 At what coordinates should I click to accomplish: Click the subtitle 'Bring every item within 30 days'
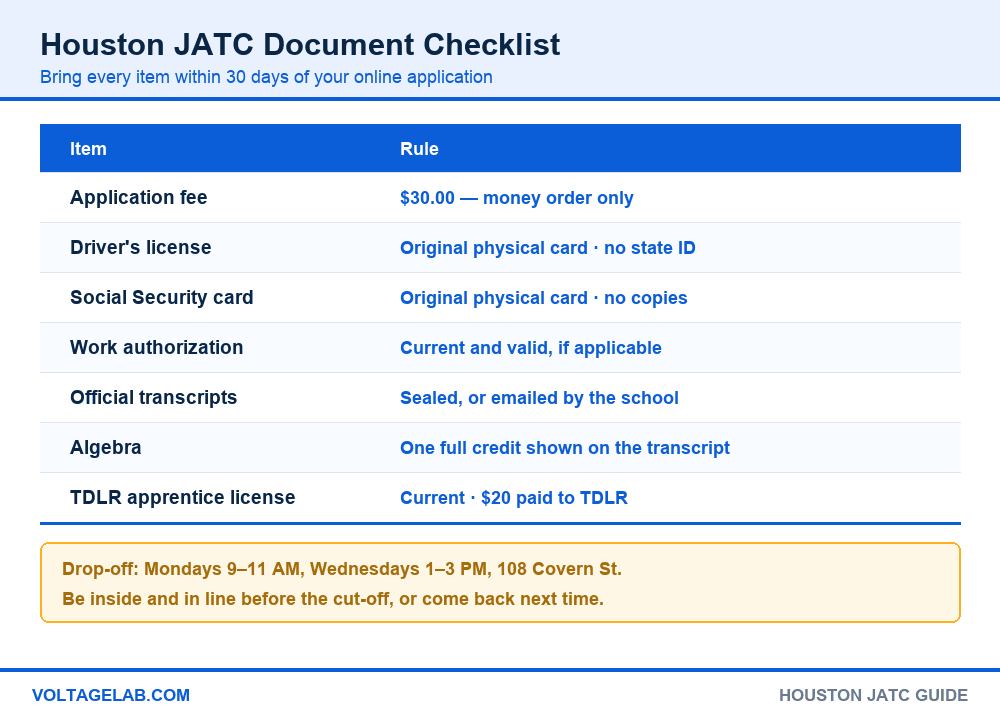pyautogui.click(x=266, y=77)
